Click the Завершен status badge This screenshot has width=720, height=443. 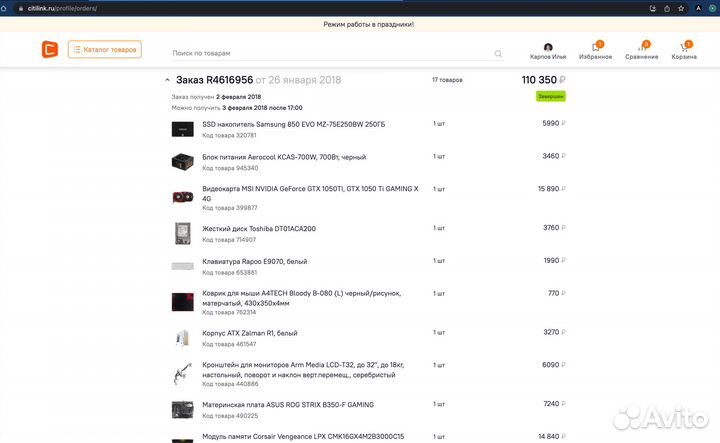tap(551, 96)
